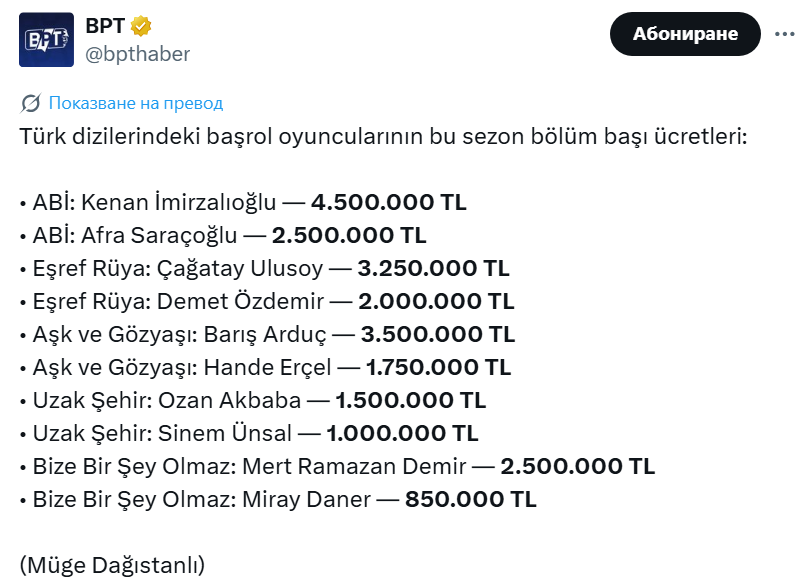Click the Hande Erçel 1.750.000 TL line

coord(265,368)
